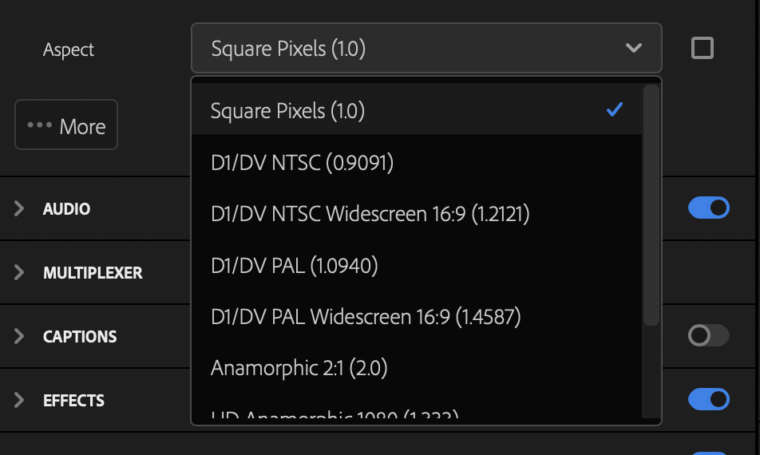Screen dimensions: 760x455
Task: Enable the Captions toggle switch
Action: pyautogui.click(x=709, y=335)
